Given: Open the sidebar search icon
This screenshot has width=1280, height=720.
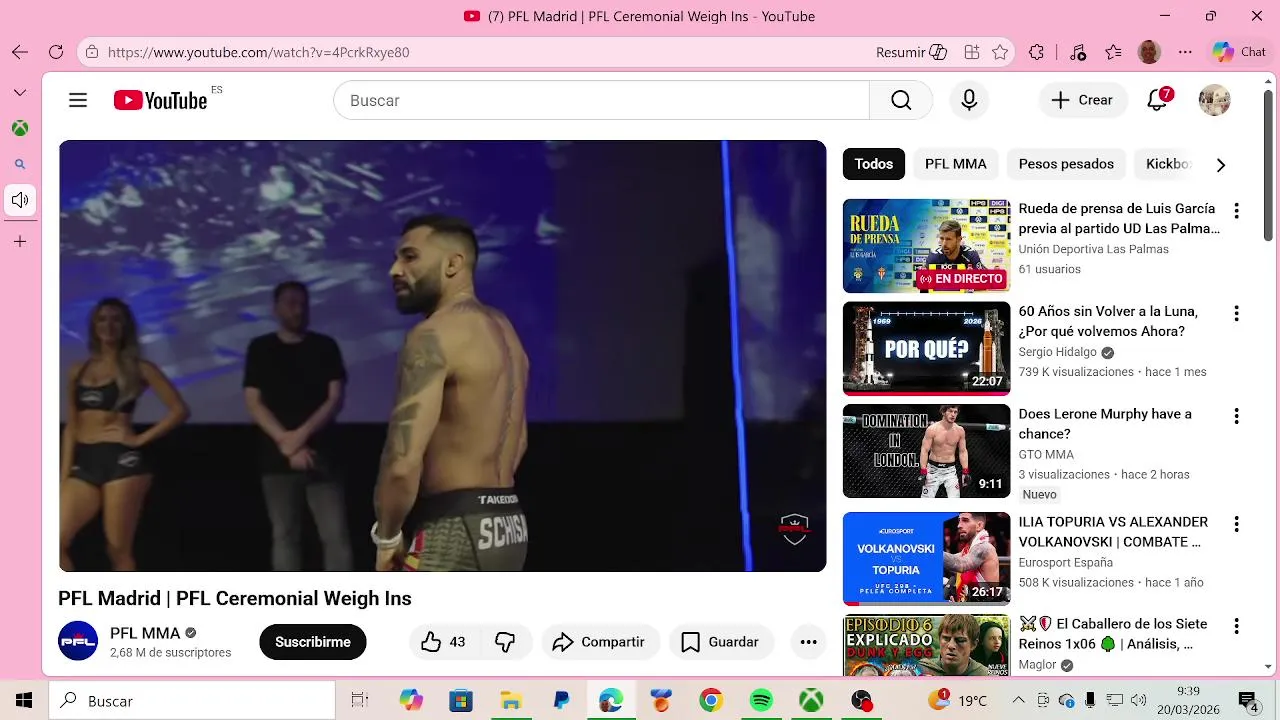Looking at the screenshot, I should (20, 164).
